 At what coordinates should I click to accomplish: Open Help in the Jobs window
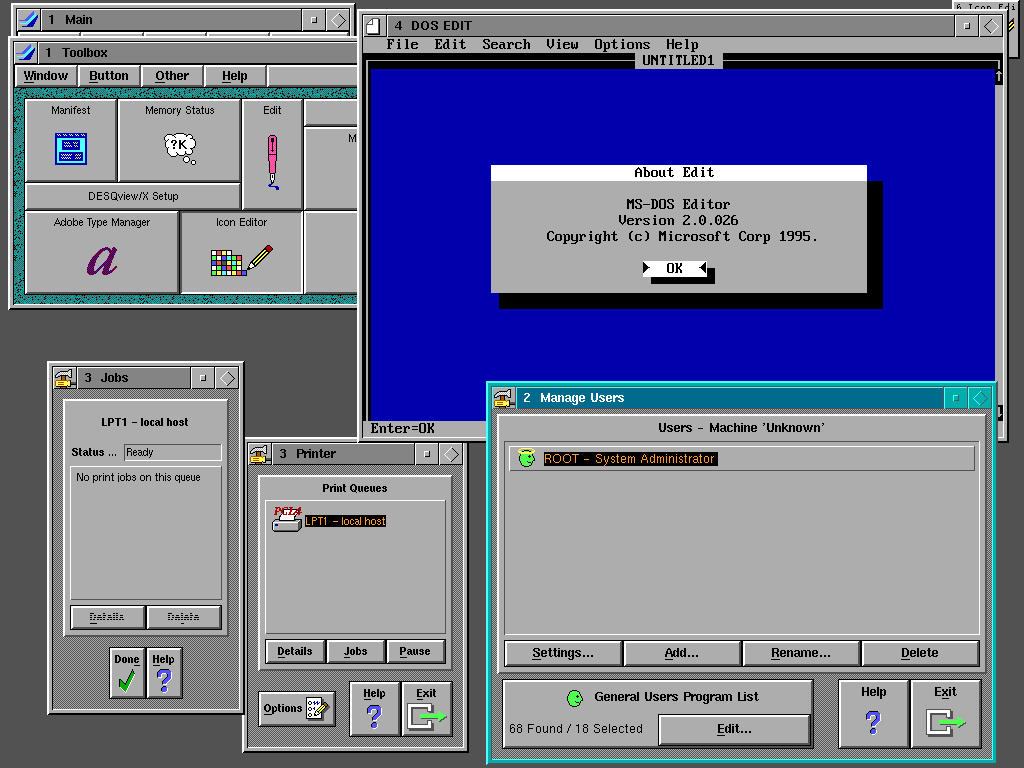point(164,673)
